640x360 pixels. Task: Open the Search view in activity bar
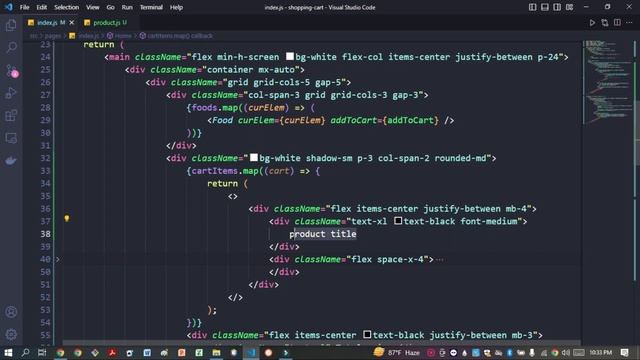11,47
